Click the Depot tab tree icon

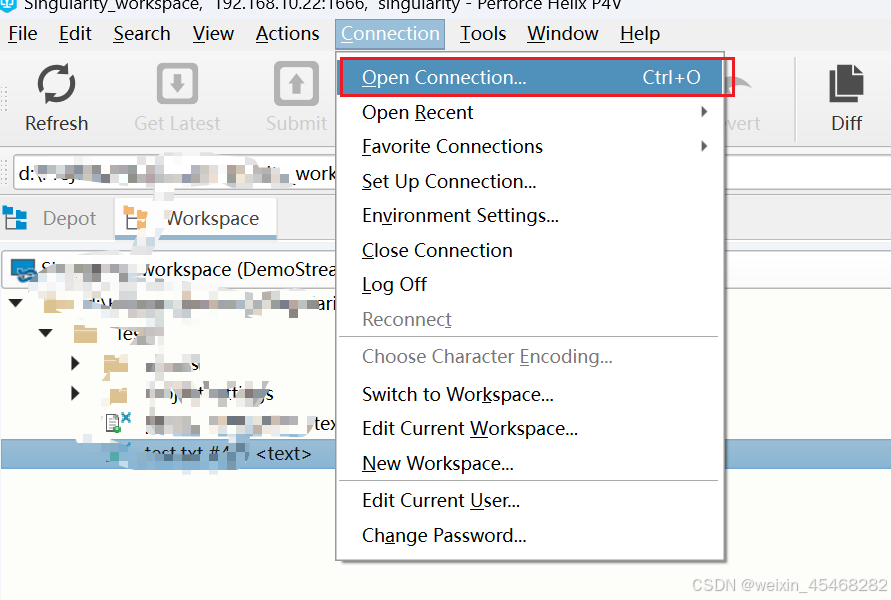[15, 218]
